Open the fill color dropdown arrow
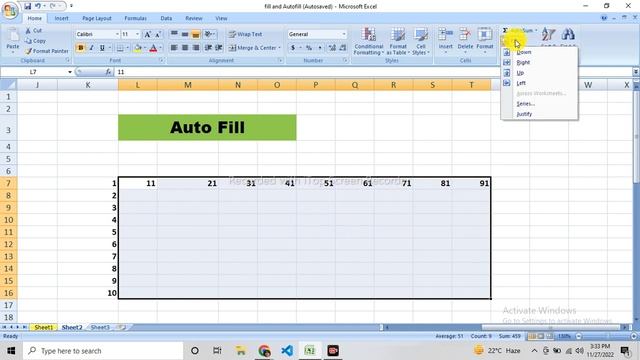The width and height of the screenshot is (640, 360). tap(144, 48)
